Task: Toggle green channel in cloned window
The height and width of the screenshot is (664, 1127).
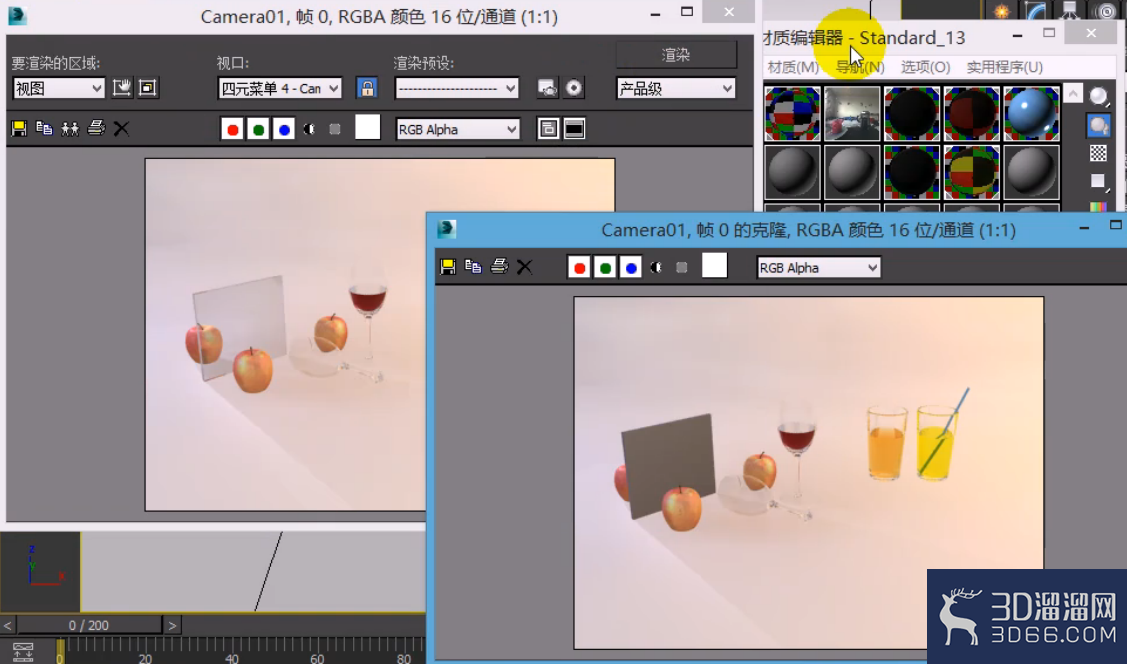Action: [x=605, y=268]
